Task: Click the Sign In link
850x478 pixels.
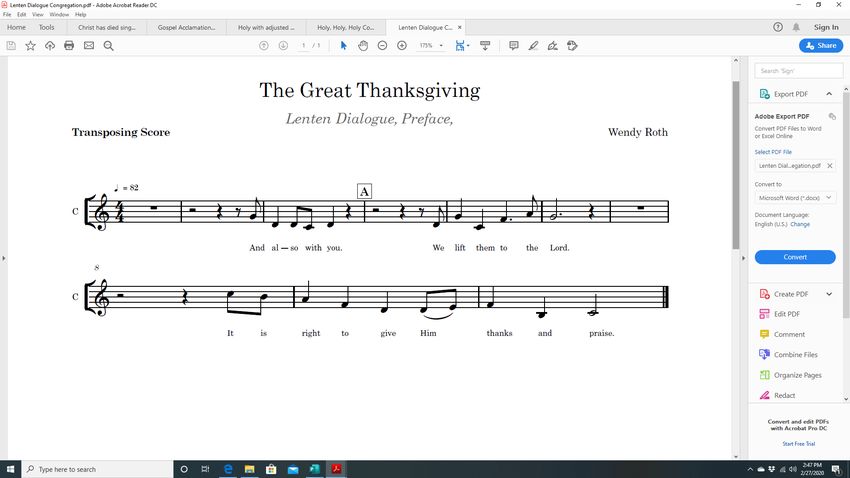Action: pos(826,27)
